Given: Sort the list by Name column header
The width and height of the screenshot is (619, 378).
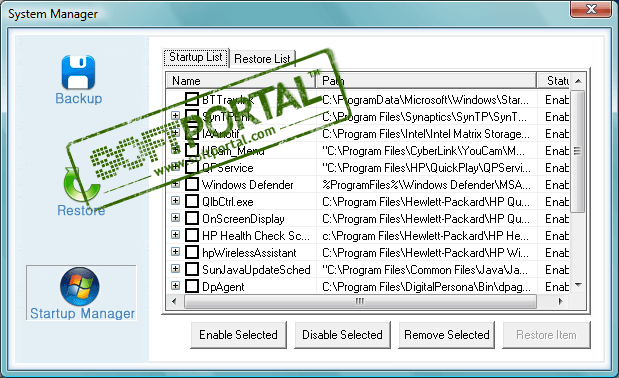Looking at the screenshot, I should coord(241,80).
